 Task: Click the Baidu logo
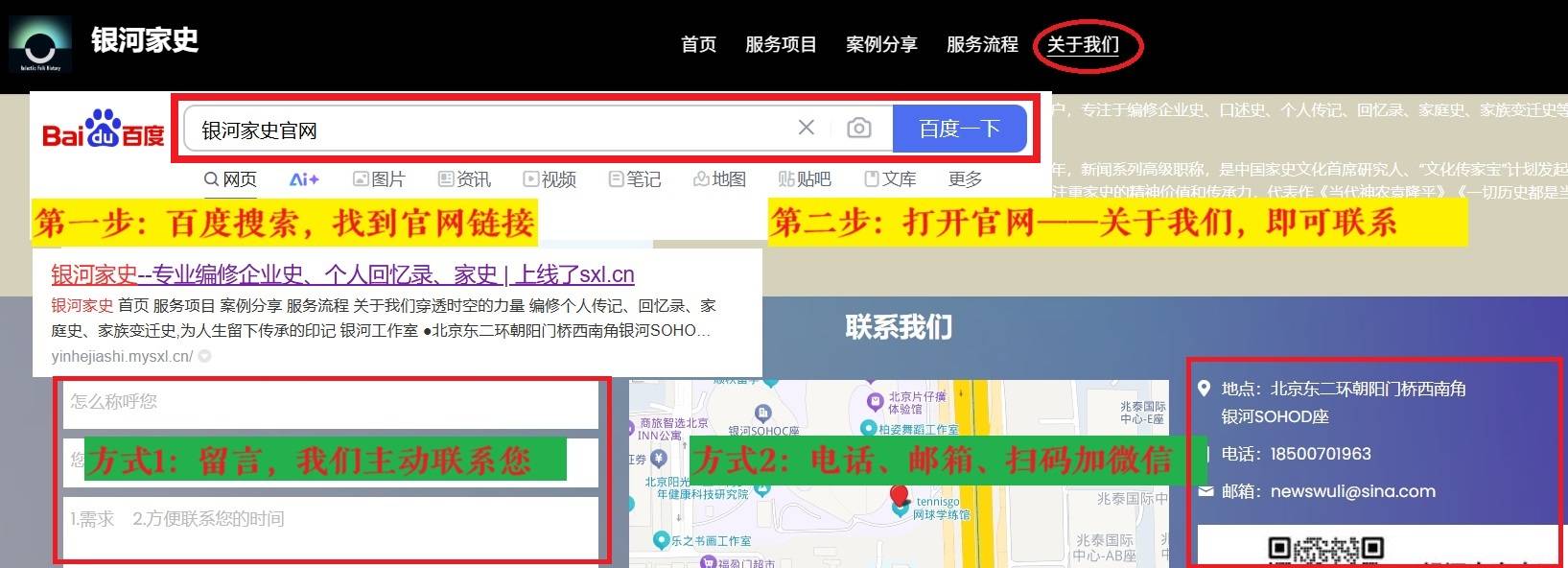[x=104, y=129]
